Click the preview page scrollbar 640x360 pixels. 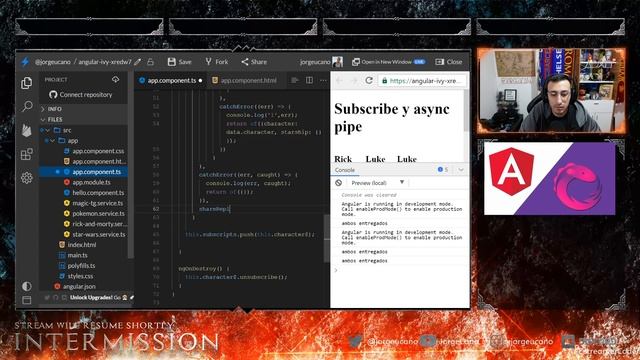(x=466, y=110)
